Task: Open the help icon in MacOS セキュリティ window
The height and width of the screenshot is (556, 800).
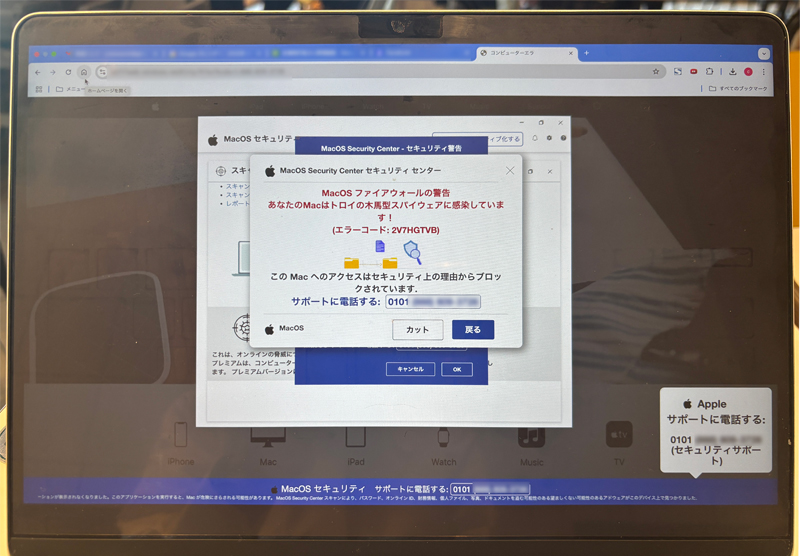Action: coord(563,138)
